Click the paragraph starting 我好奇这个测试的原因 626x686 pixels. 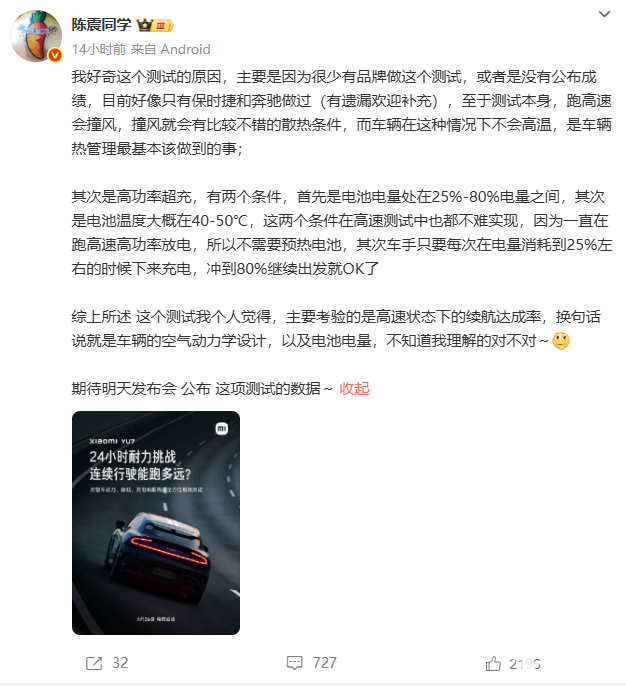pyautogui.click(x=341, y=112)
